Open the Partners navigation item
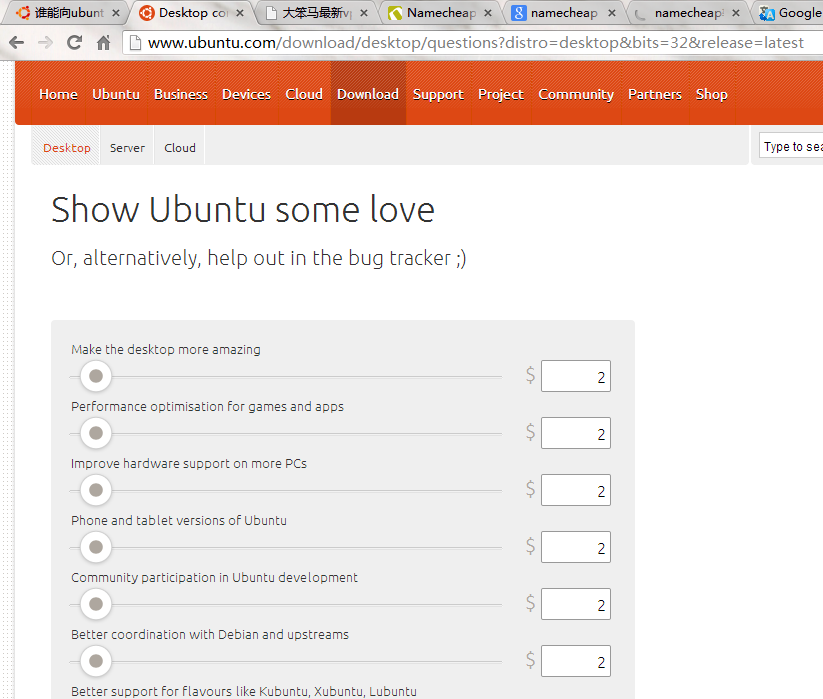The width and height of the screenshot is (823, 699). tap(655, 94)
